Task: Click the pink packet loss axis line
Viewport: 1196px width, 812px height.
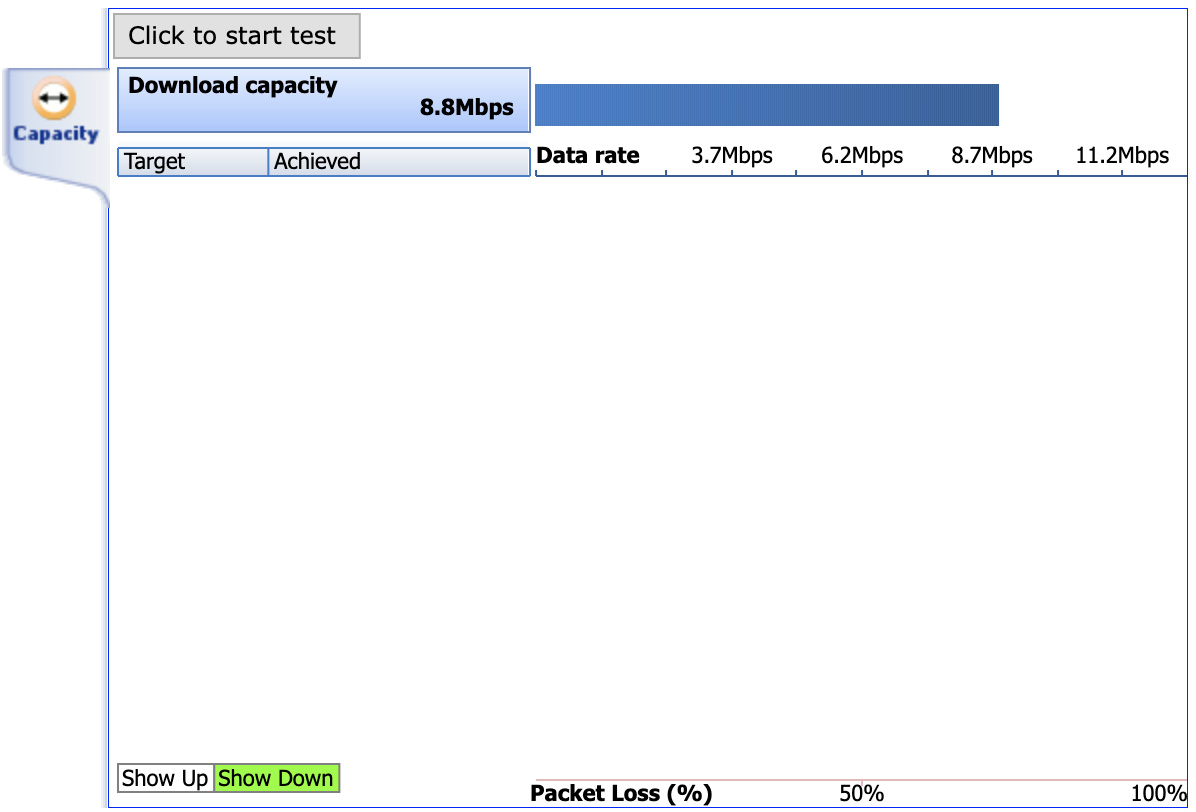Action: pos(862,780)
